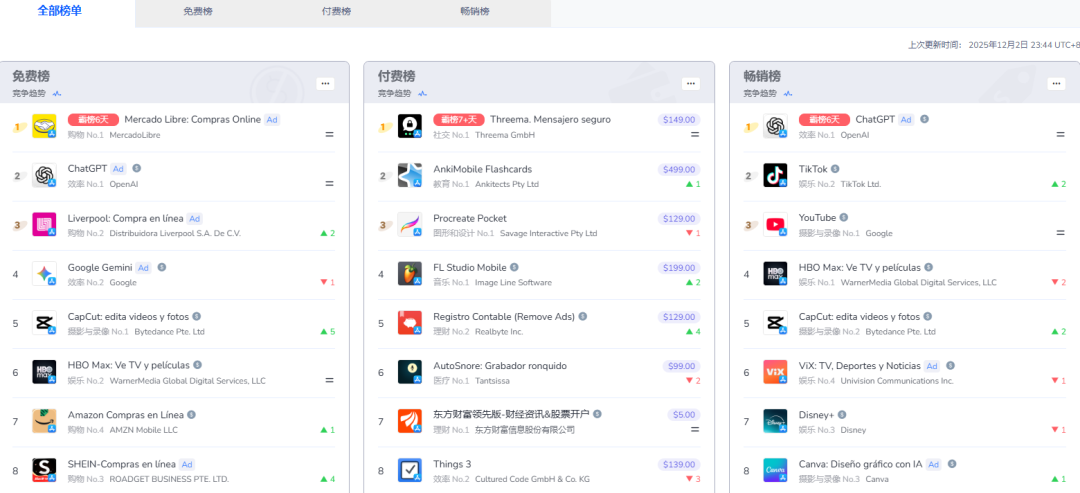Switch to the 全部榜单 tab
The image size is (1080, 493).
pyautogui.click(x=60, y=11)
